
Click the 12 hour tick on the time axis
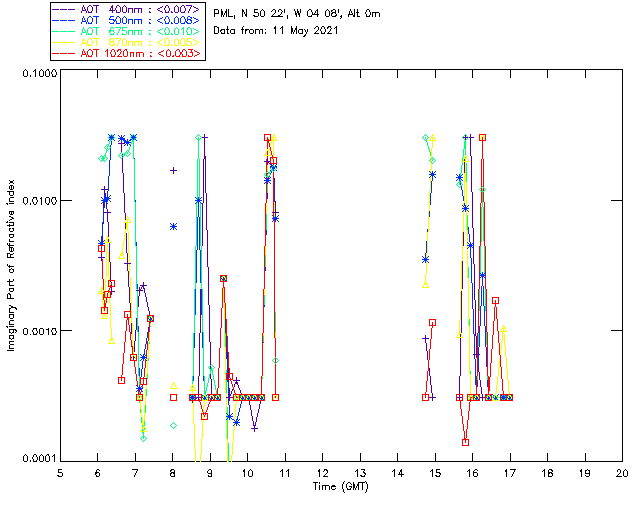click(322, 473)
